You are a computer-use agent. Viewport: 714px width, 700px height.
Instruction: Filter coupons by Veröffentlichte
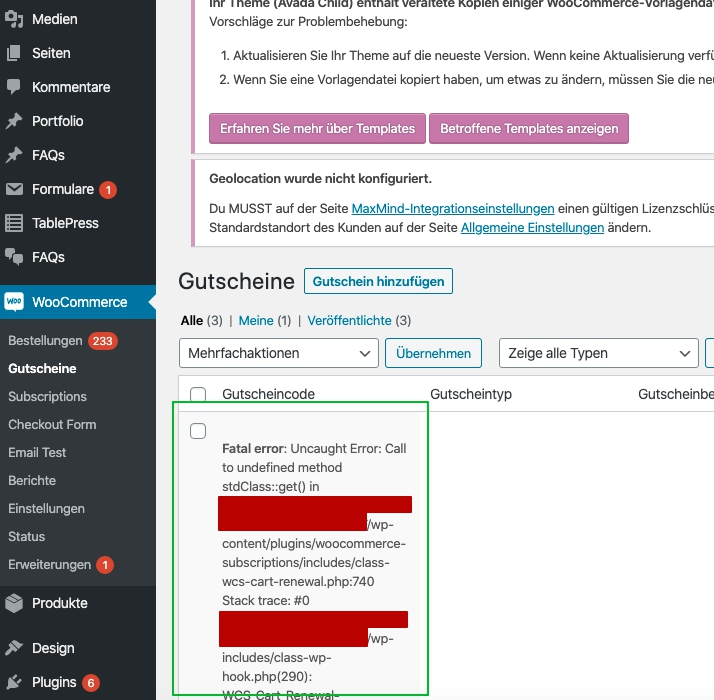[x=349, y=321]
